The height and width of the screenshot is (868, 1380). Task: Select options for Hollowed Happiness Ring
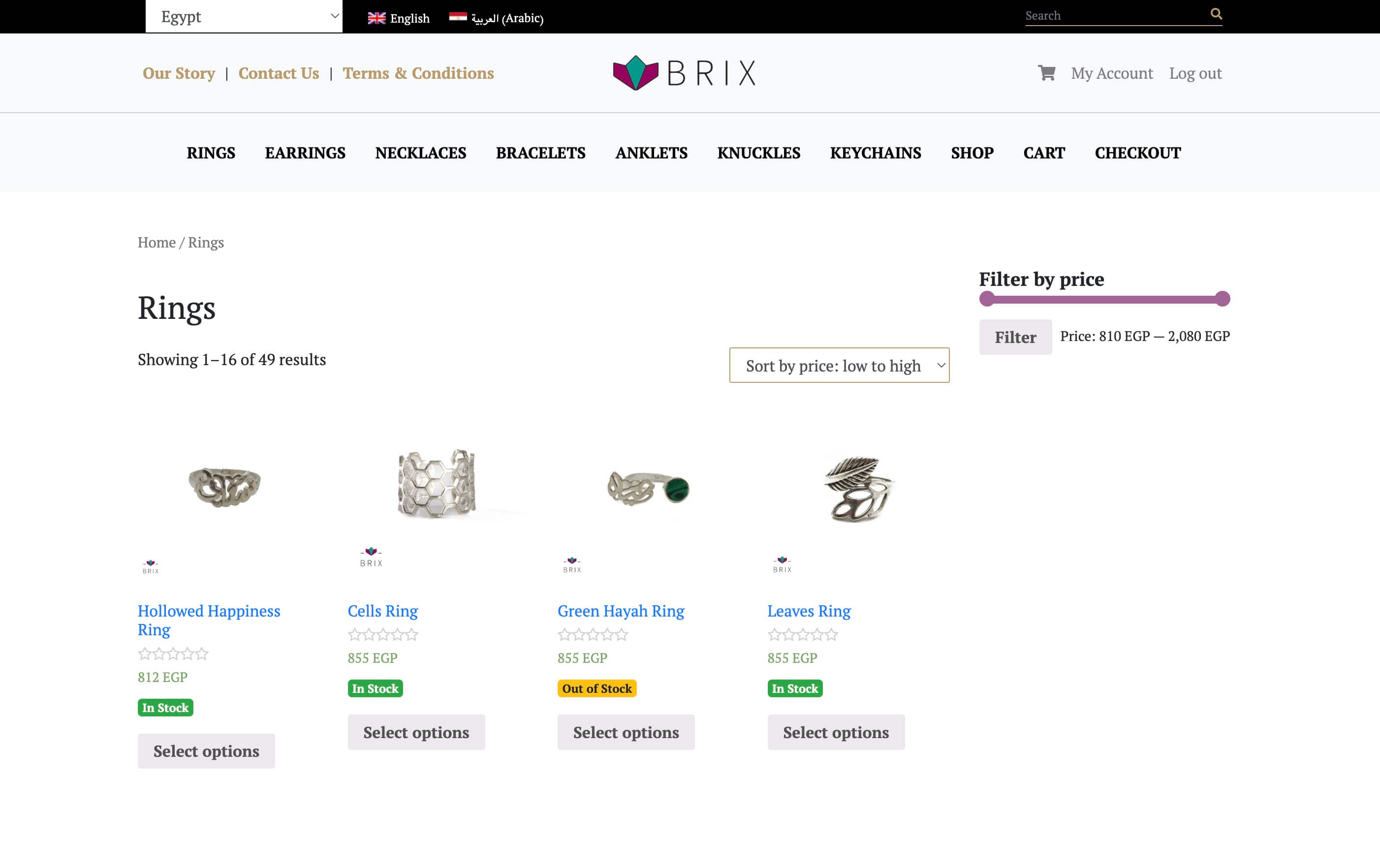pos(206,750)
